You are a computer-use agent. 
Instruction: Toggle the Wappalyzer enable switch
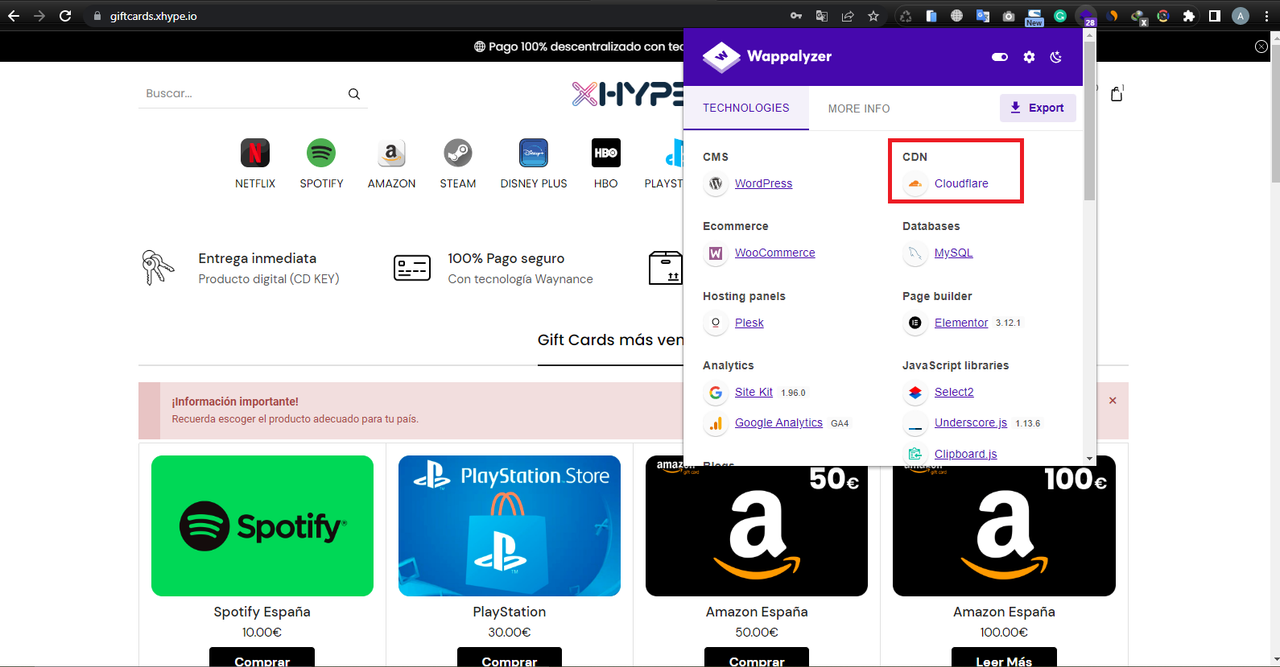1000,57
